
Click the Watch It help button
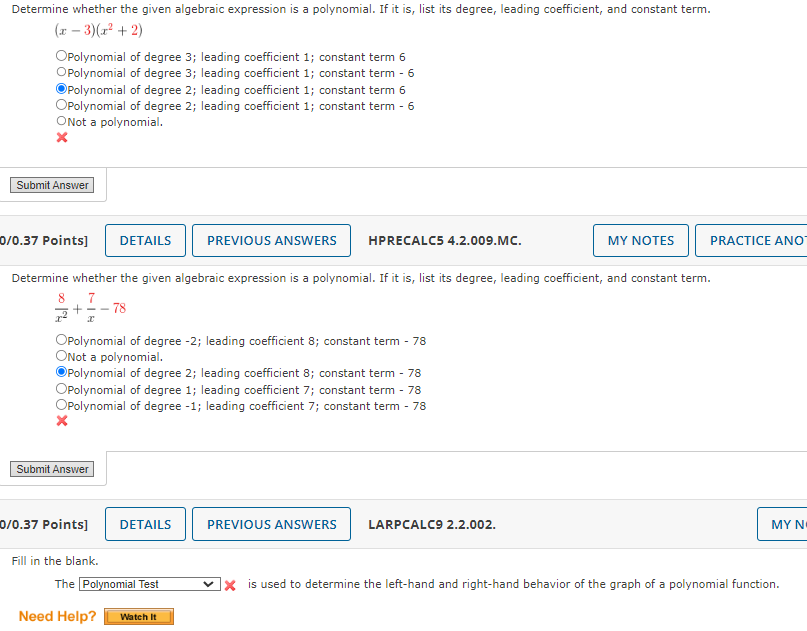[138, 616]
